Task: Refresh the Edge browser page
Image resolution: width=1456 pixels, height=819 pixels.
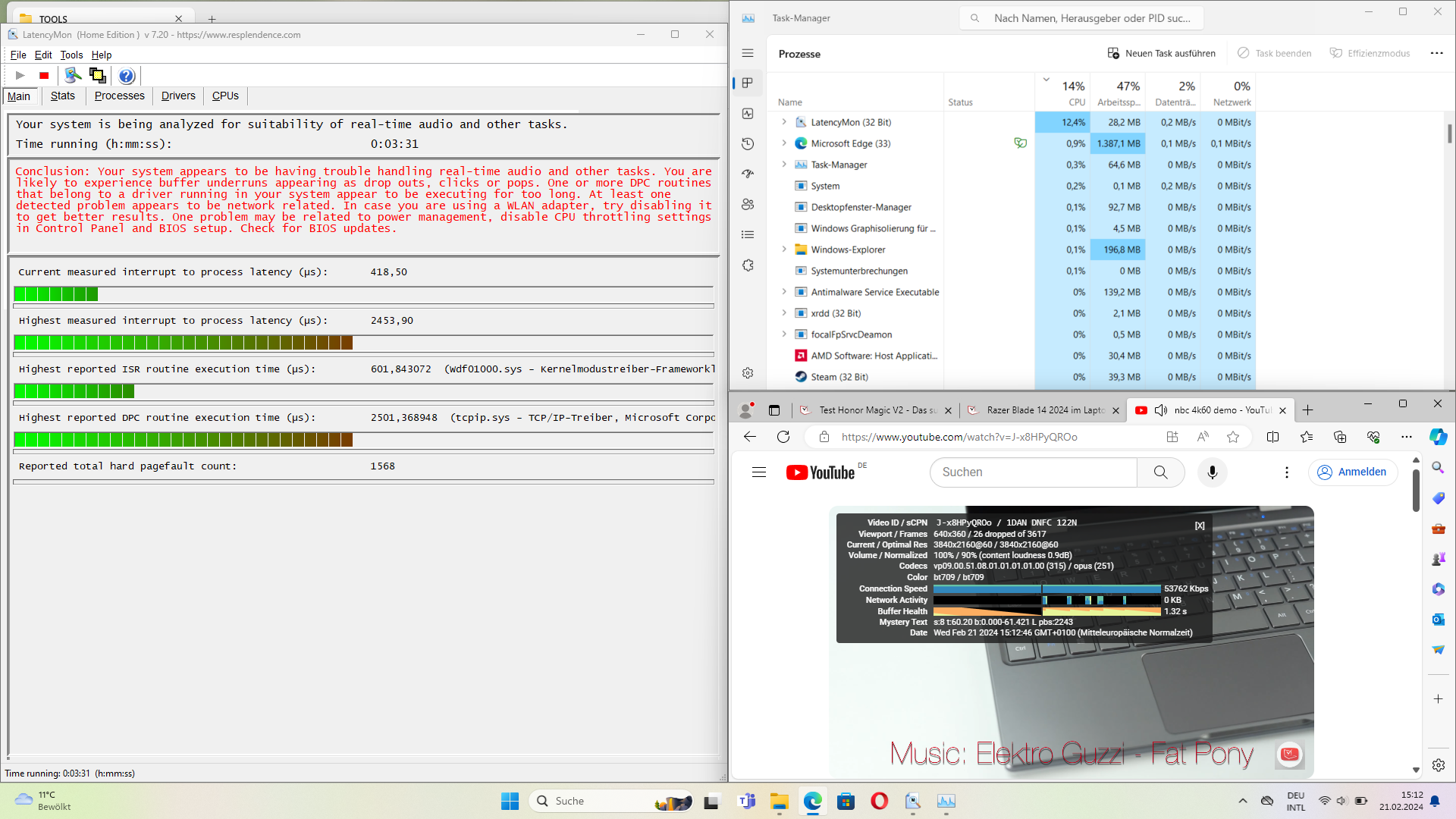Action: (783, 437)
